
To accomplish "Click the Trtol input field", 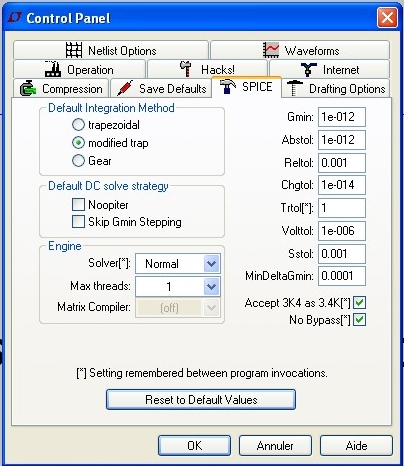I will point(342,208).
